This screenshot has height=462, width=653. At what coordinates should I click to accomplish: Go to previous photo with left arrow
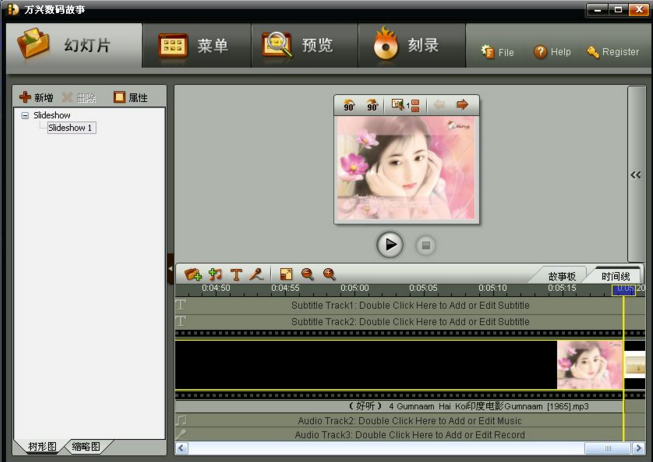pyautogui.click(x=439, y=105)
